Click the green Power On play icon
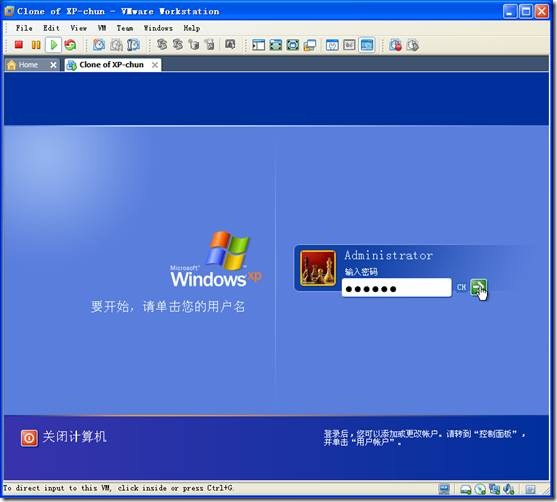557x502 pixels. click(x=54, y=45)
